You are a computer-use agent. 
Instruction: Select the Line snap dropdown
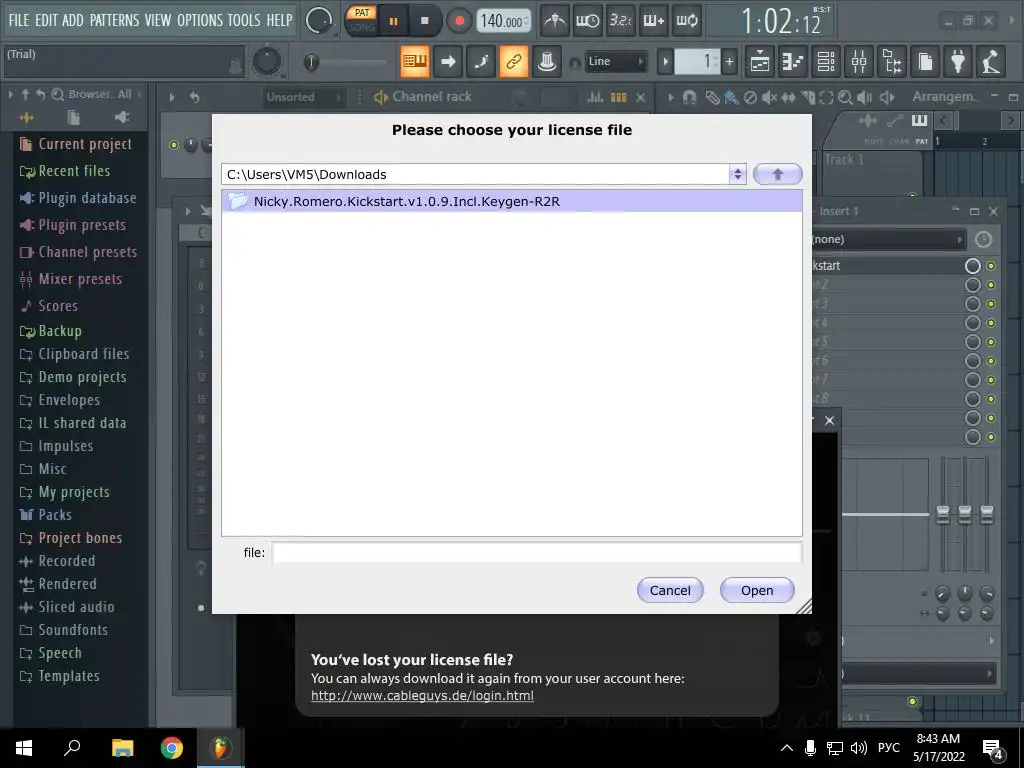click(616, 61)
